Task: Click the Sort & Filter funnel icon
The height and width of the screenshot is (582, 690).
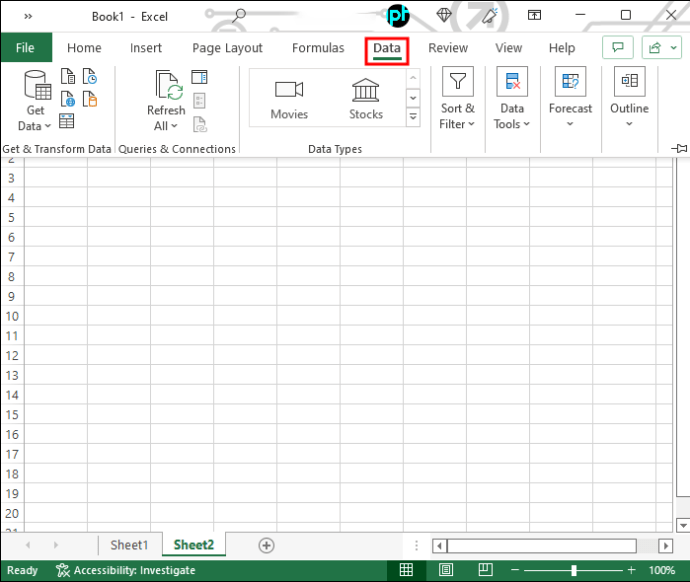Action: point(458,81)
